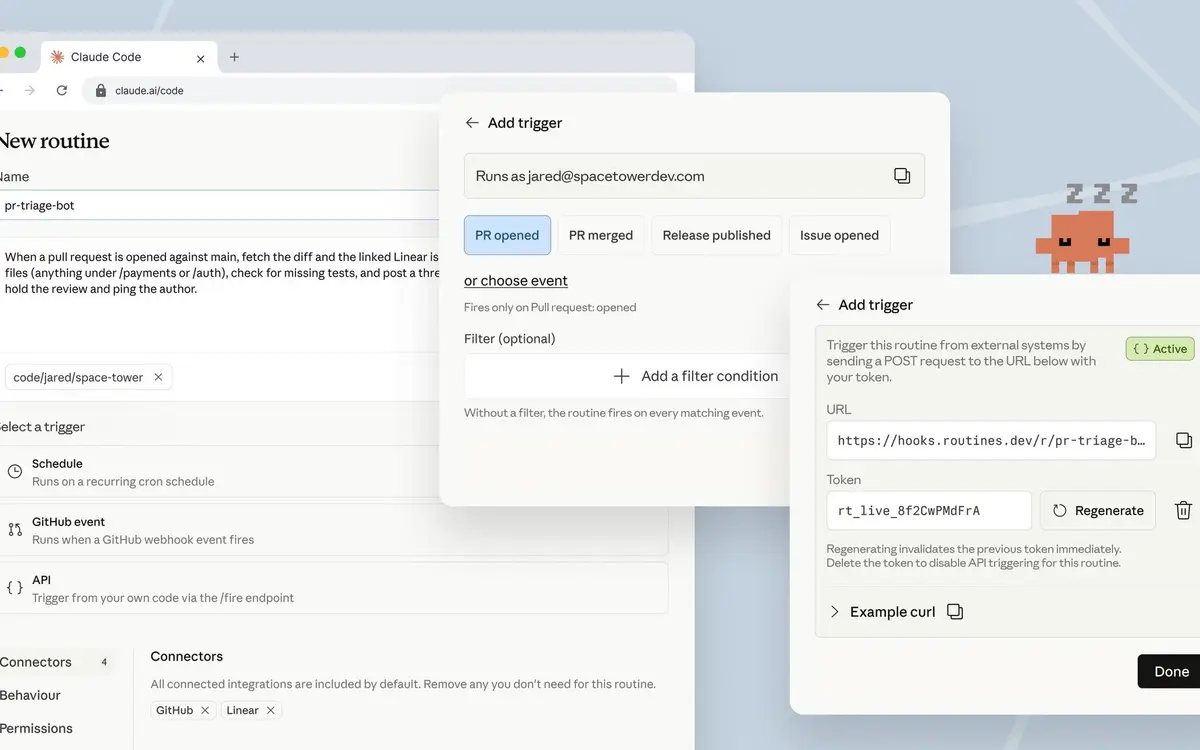Open a new browser tab
Viewport: 1200px width, 750px height.
(234, 57)
